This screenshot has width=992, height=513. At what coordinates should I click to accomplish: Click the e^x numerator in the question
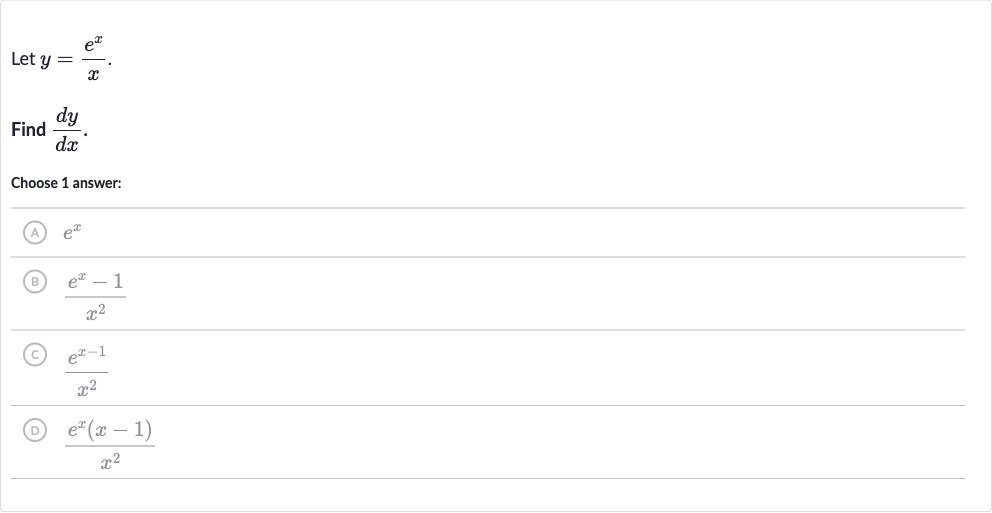[x=94, y=45]
